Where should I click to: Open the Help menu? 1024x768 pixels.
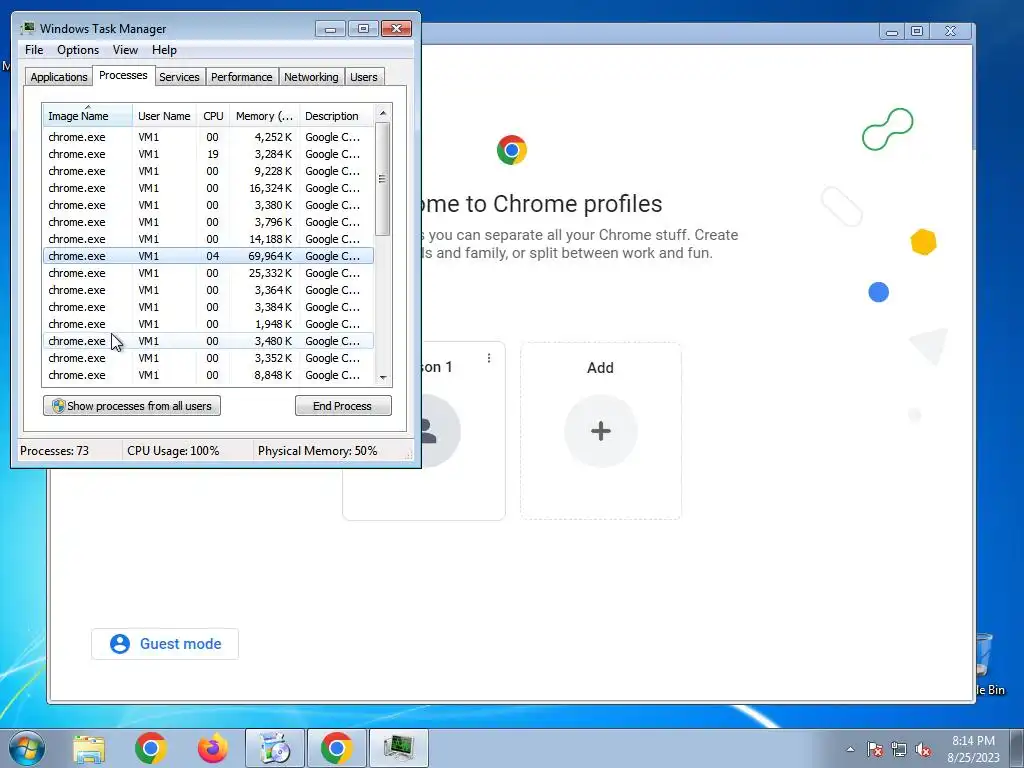click(x=164, y=50)
